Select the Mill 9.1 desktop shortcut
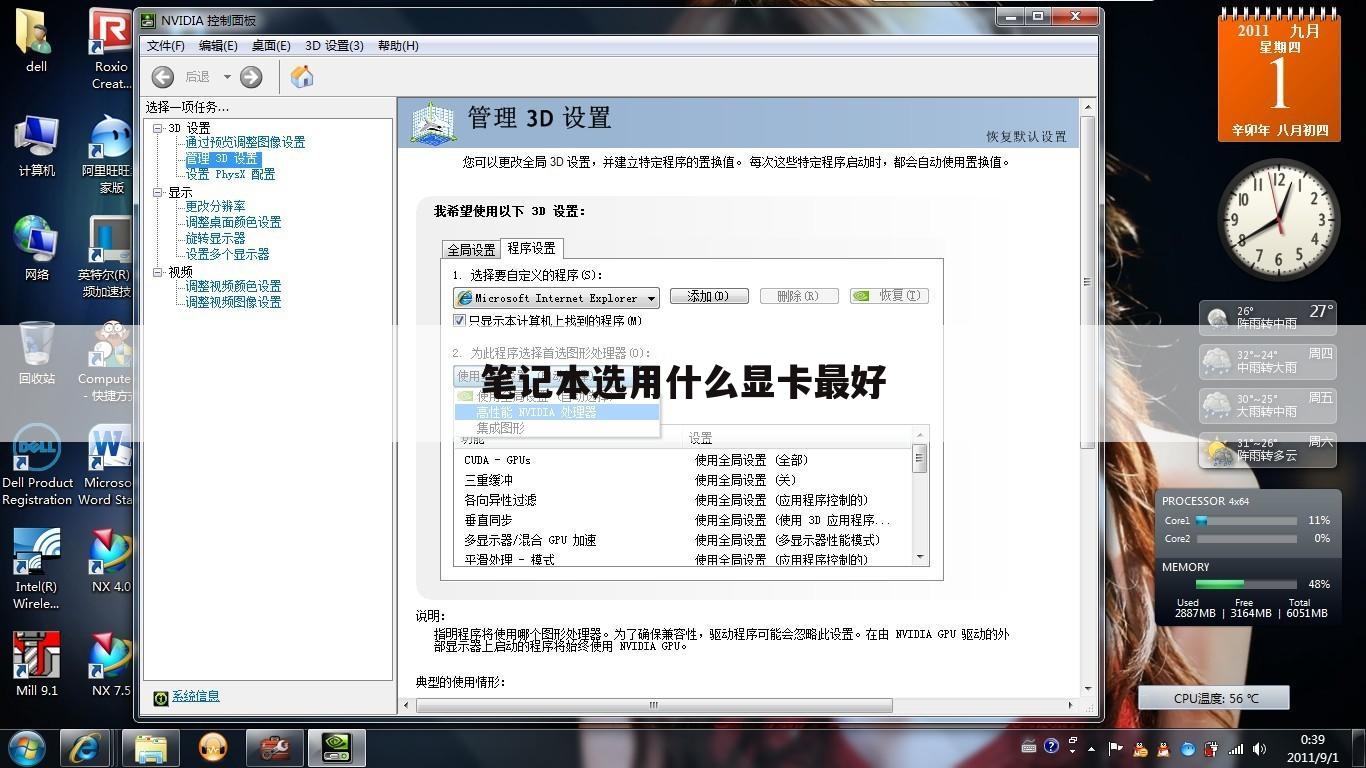The width and height of the screenshot is (1366, 768). pyautogui.click(x=37, y=665)
